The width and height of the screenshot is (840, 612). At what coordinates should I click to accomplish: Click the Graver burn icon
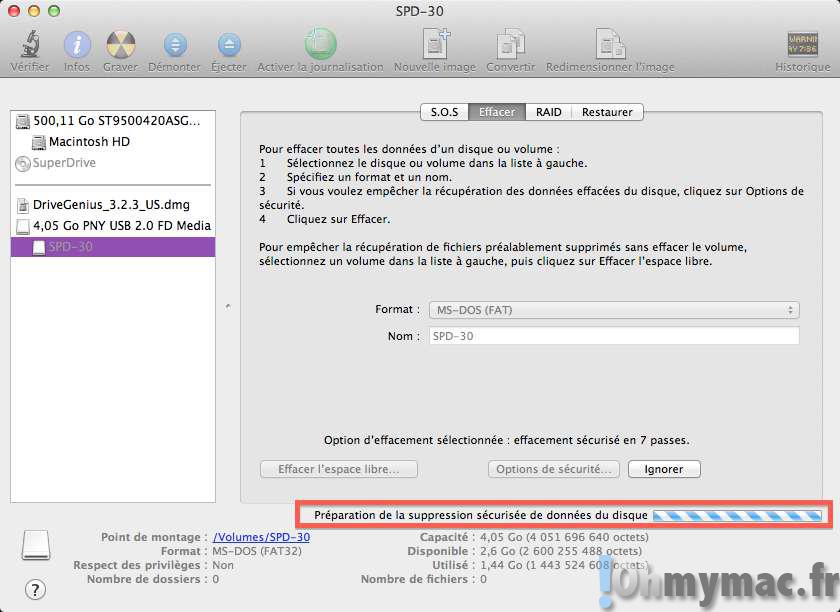click(121, 45)
